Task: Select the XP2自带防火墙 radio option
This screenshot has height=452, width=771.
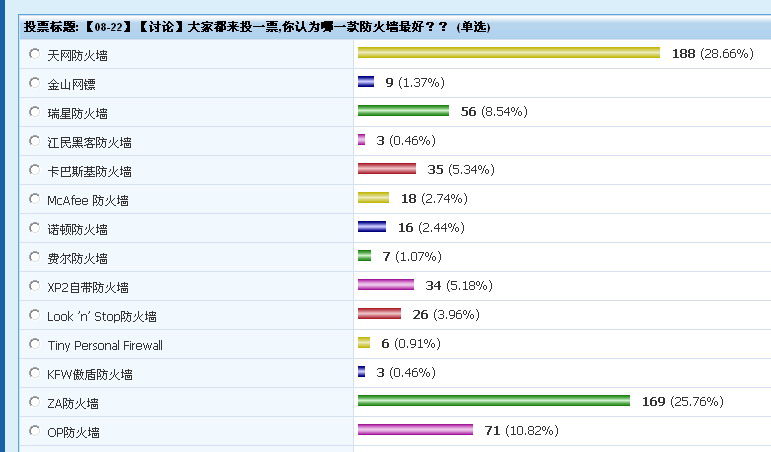Action: (x=35, y=286)
